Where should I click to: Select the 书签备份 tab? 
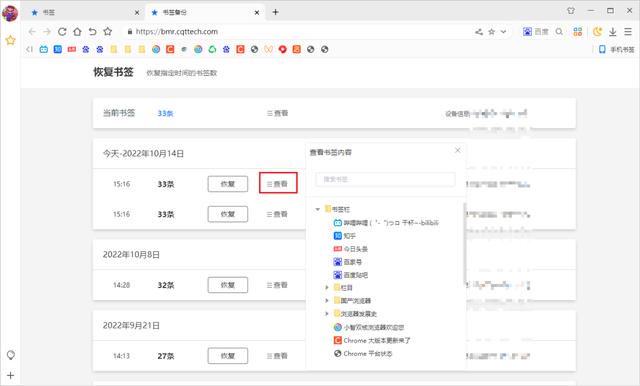click(204, 12)
